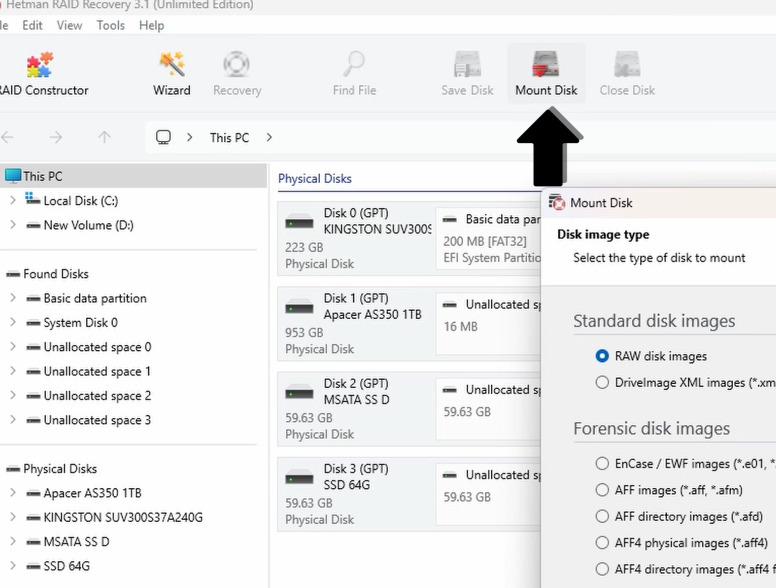
Task: Select AFF images (*.aff, *.afm) option
Action: (x=602, y=490)
